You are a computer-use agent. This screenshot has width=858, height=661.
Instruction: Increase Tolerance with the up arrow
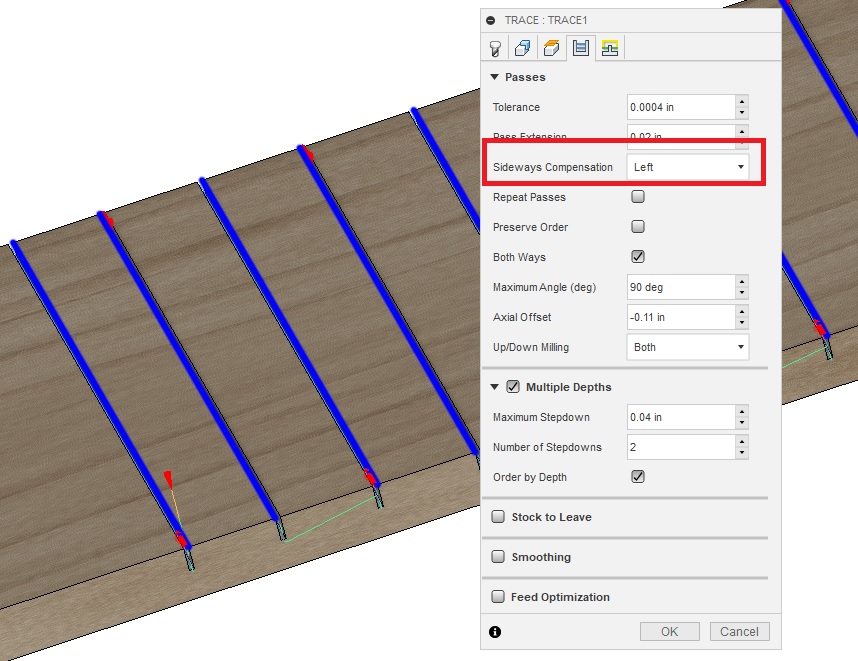point(742,102)
